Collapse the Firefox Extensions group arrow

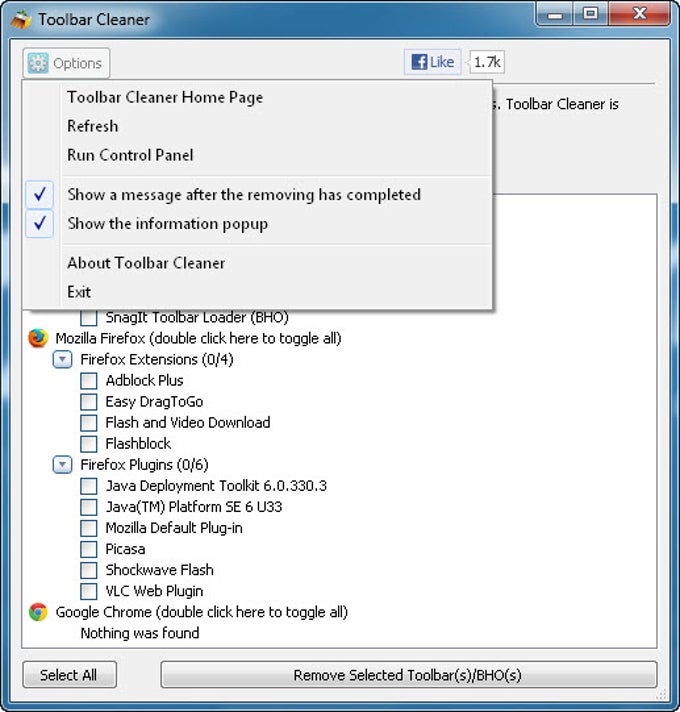point(62,360)
